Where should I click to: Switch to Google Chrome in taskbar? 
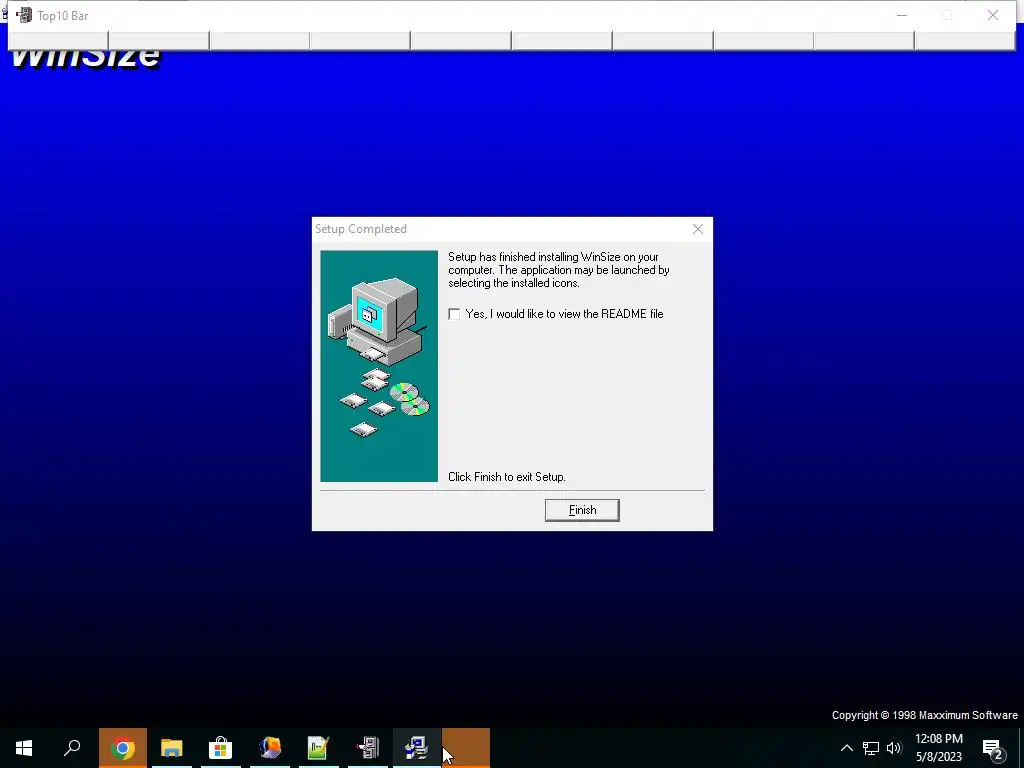(123, 748)
